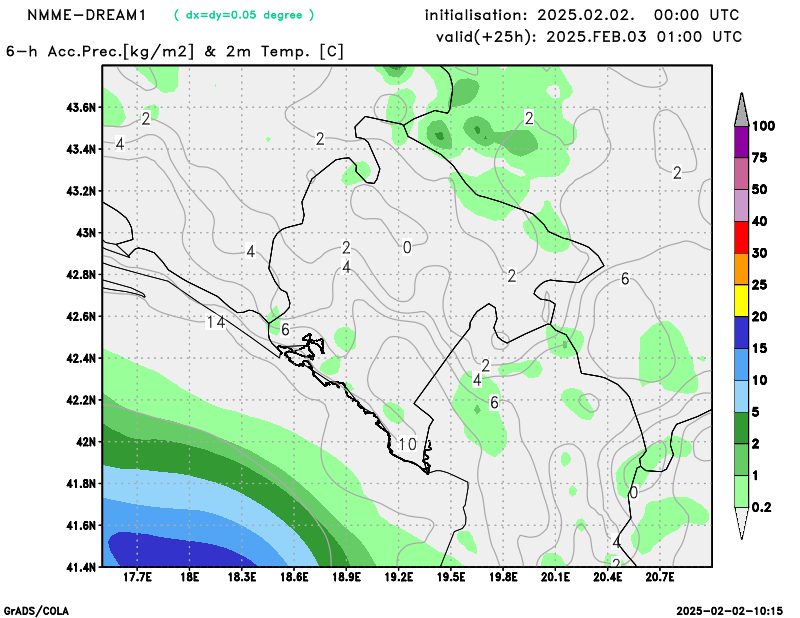Click the dark blue 15-20 legend block

click(741, 332)
